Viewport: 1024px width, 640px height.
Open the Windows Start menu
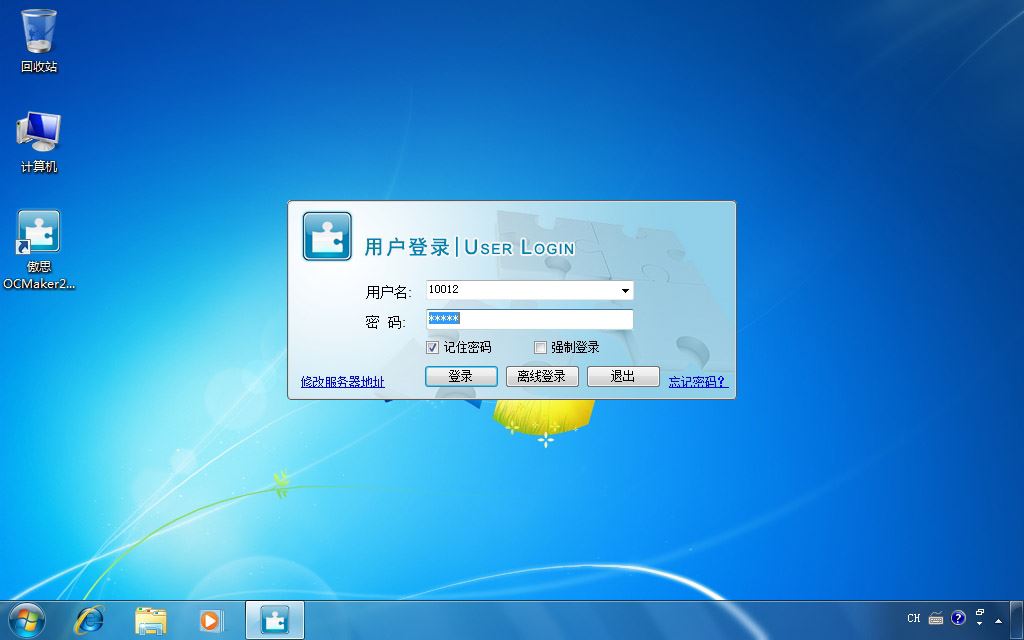pos(27,620)
